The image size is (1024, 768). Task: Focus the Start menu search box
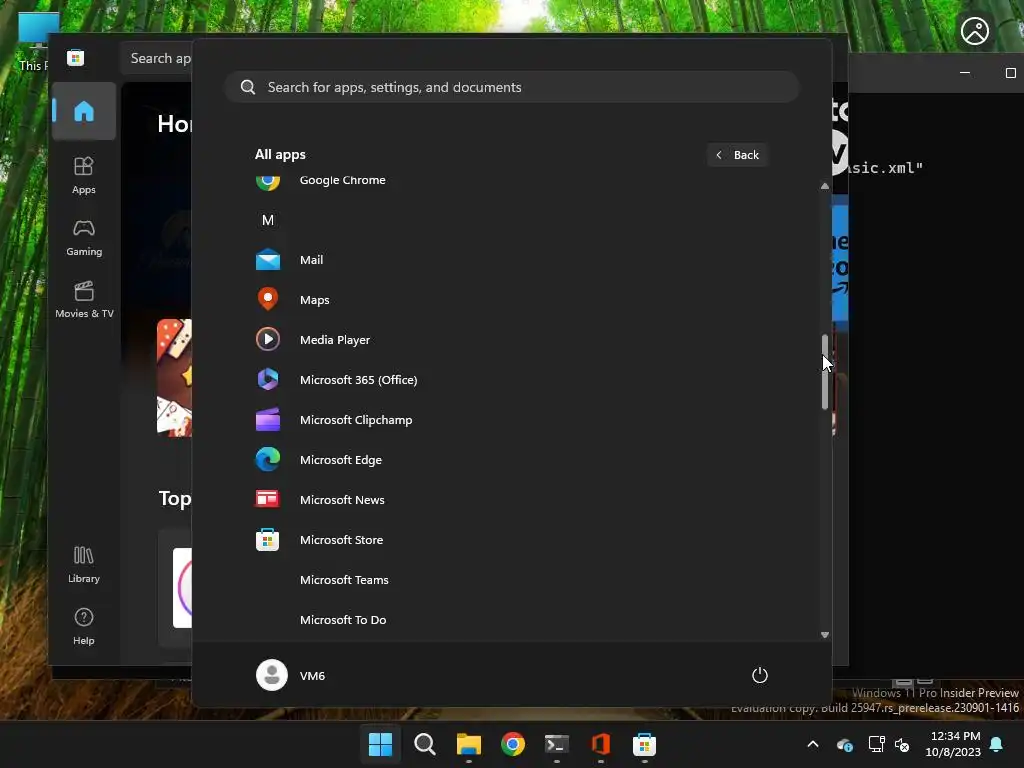coord(513,88)
